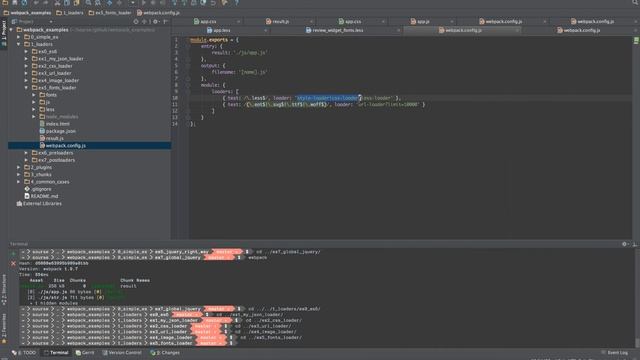640x360 pixels.
Task: Switch to the app.less editor tab
Action: tap(218, 30)
